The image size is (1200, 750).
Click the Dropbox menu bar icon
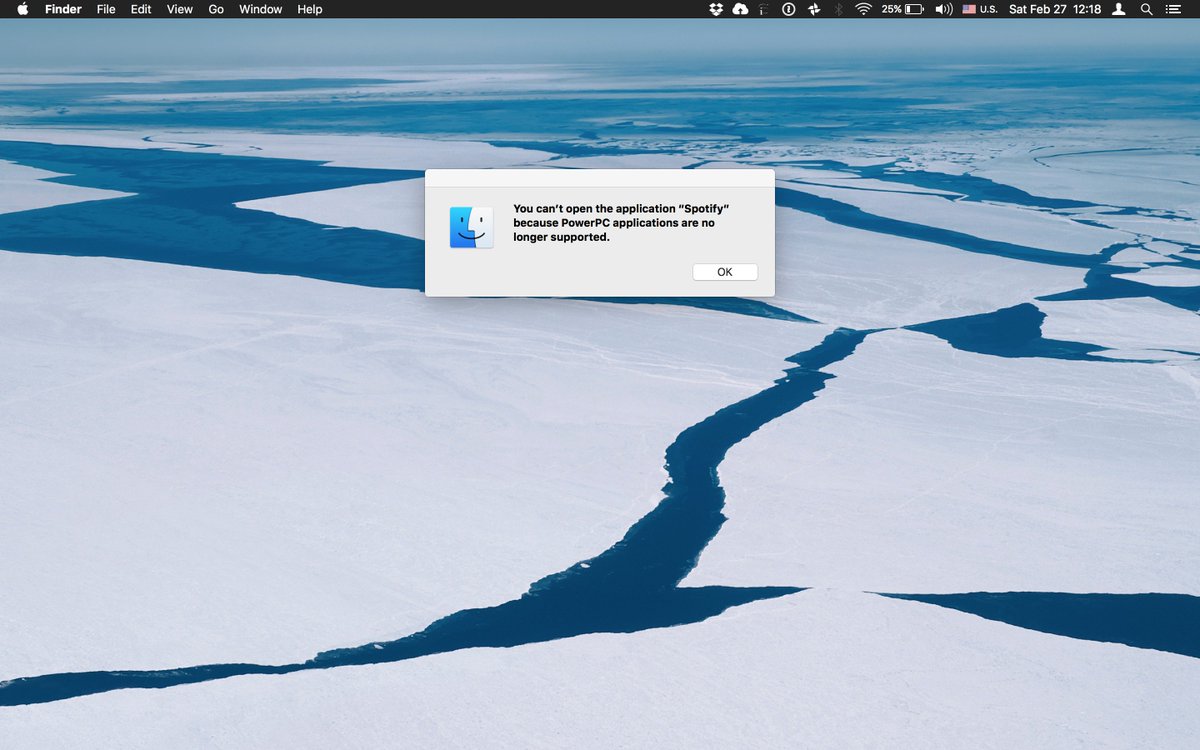pyautogui.click(x=715, y=9)
